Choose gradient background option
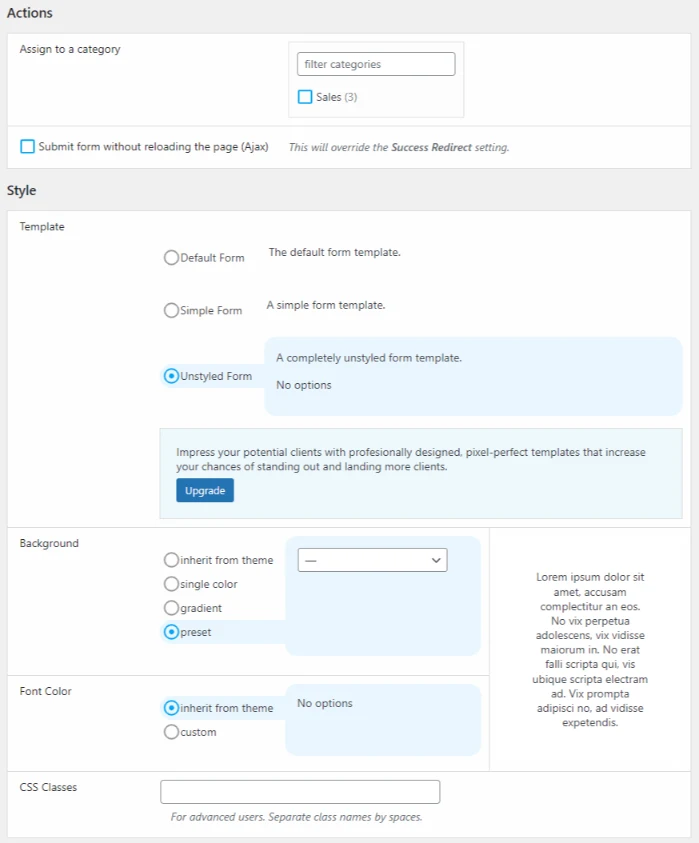Image resolution: width=699 pixels, height=843 pixels. click(171, 608)
